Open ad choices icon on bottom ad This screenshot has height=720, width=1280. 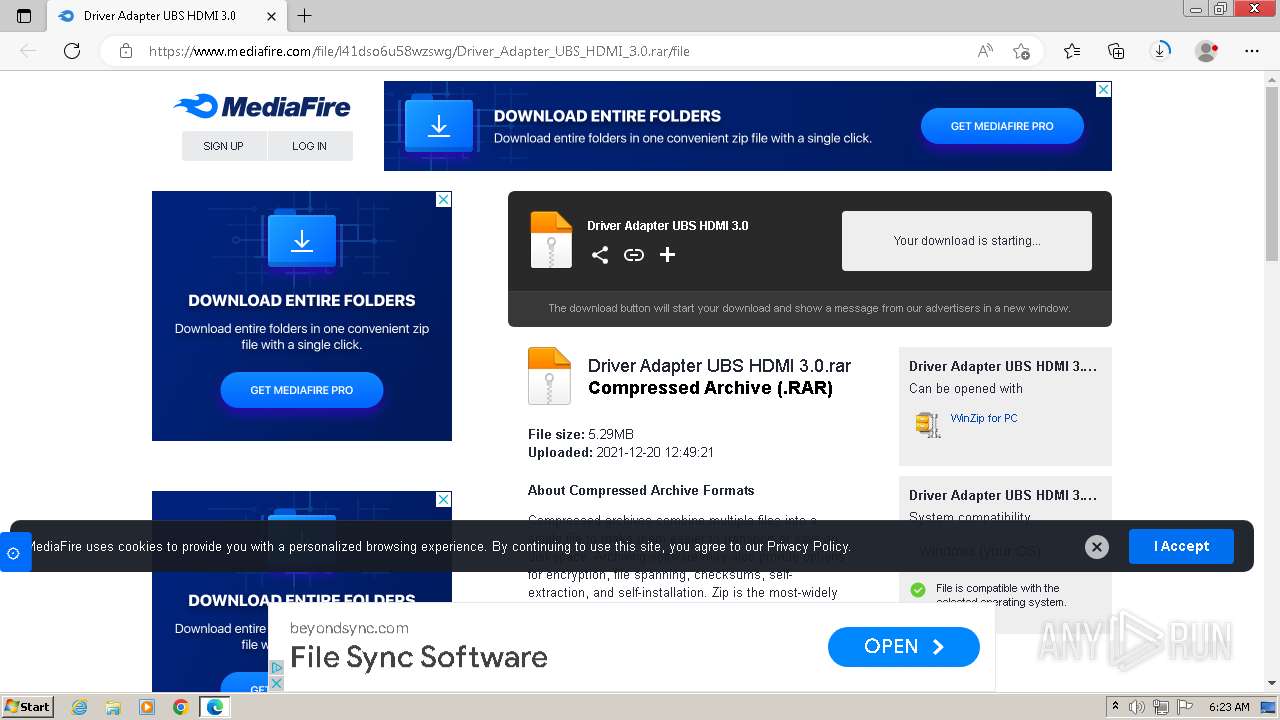277,668
